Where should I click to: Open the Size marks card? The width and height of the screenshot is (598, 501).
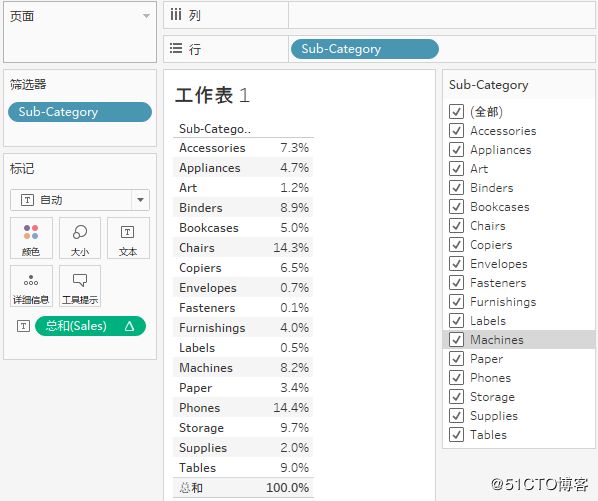[80, 238]
